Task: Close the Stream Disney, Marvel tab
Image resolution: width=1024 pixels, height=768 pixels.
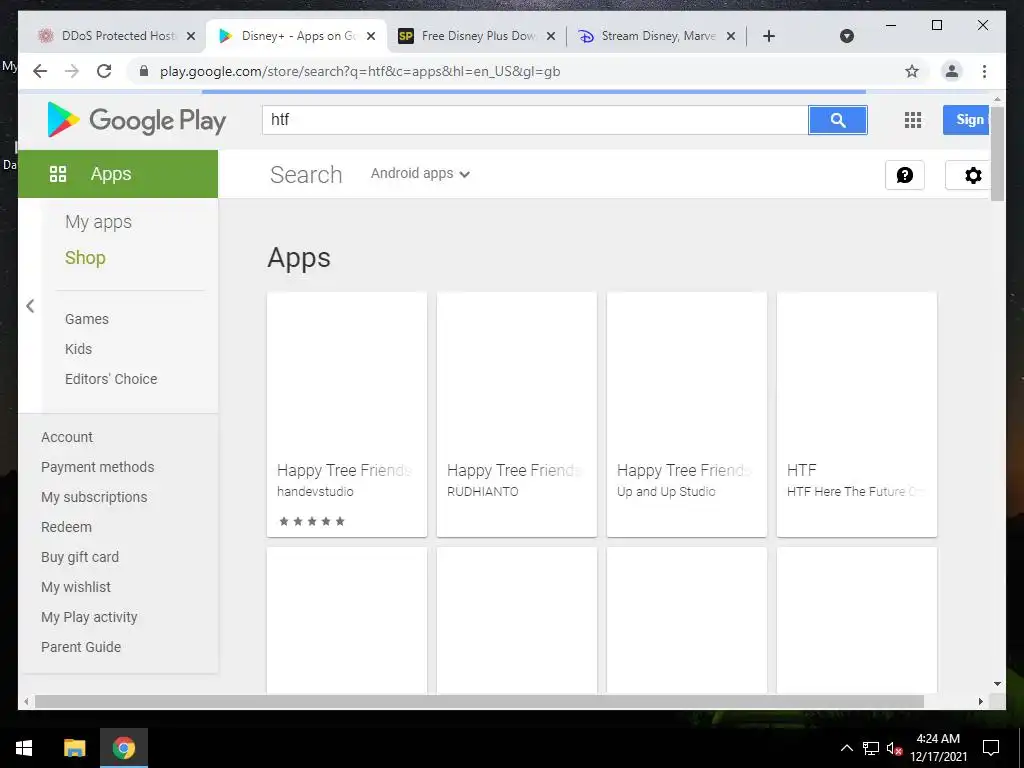Action: coord(731,36)
